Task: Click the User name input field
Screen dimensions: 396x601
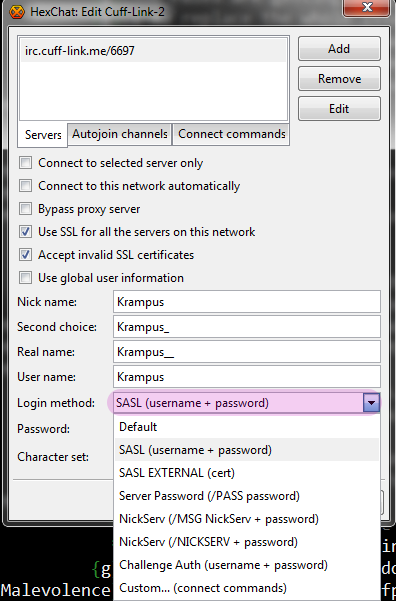Action: pos(247,377)
